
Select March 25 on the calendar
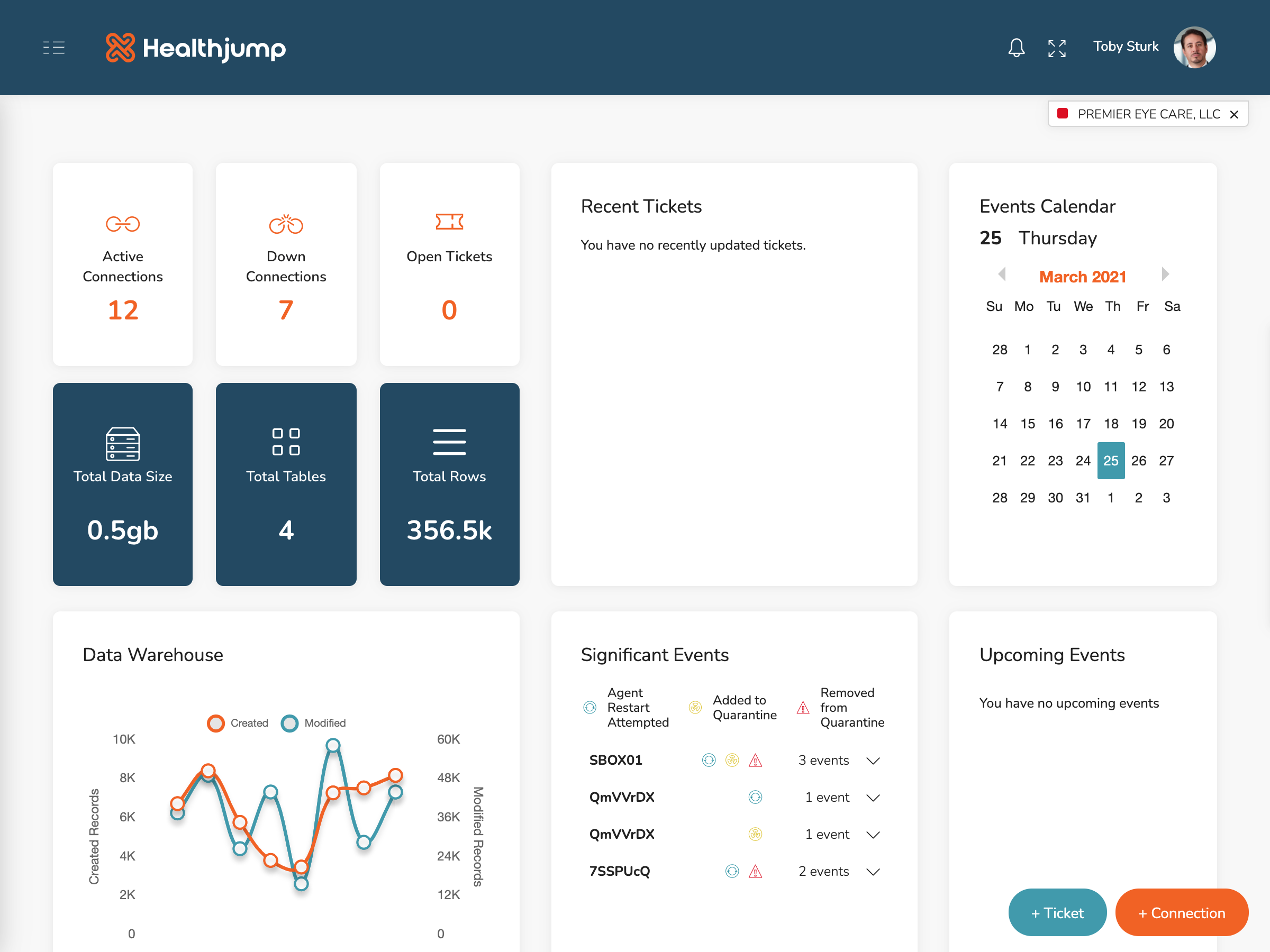[x=1111, y=460]
